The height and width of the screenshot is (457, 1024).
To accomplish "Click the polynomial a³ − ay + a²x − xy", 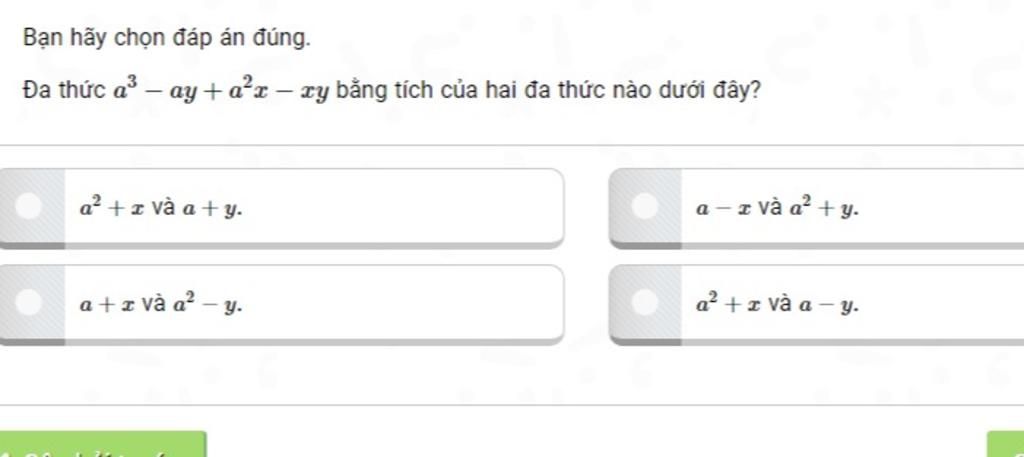I will pyautogui.click(x=221, y=90).
